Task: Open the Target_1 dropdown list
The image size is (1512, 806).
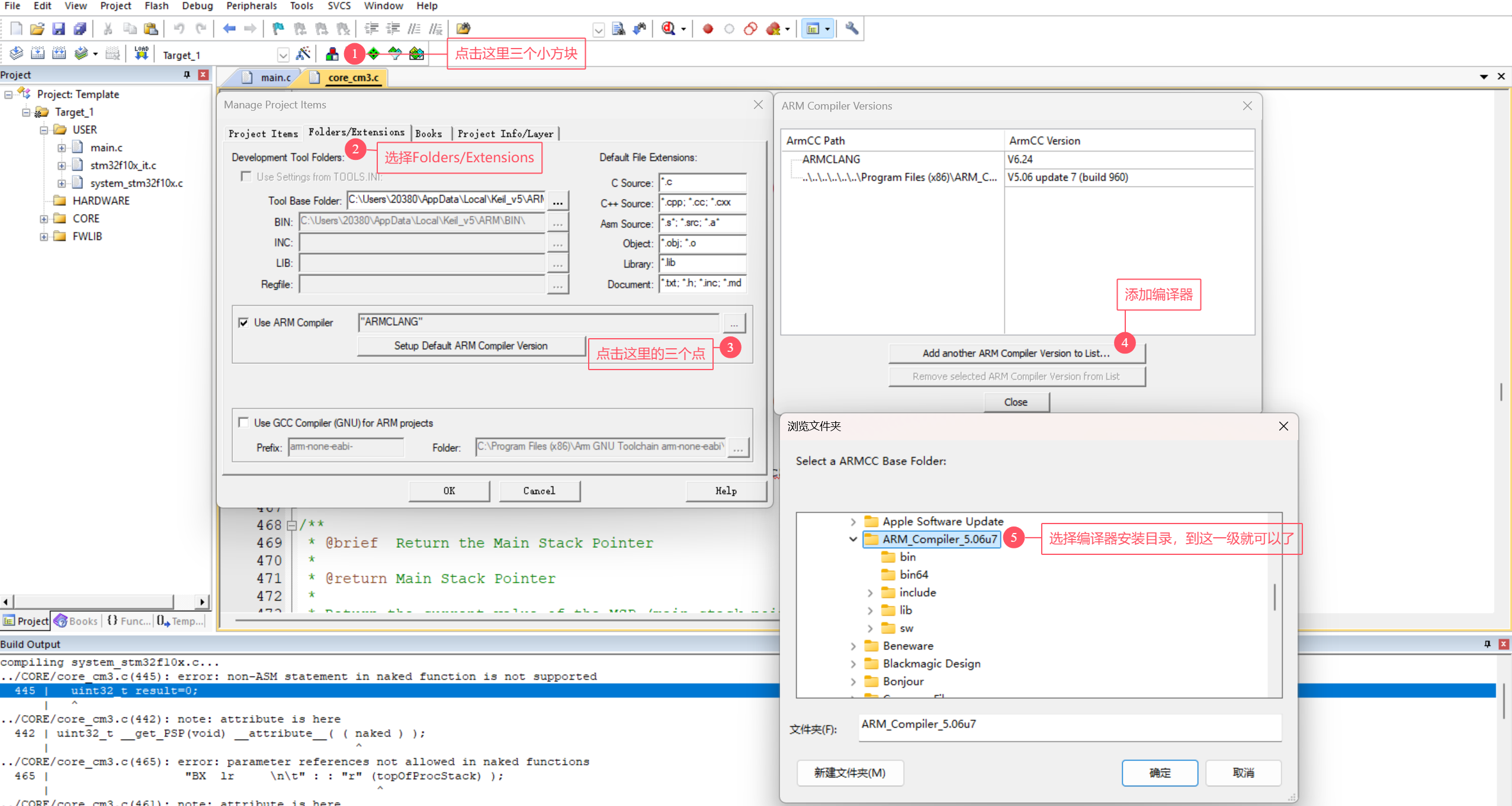Action: click(x=283, y=55)
